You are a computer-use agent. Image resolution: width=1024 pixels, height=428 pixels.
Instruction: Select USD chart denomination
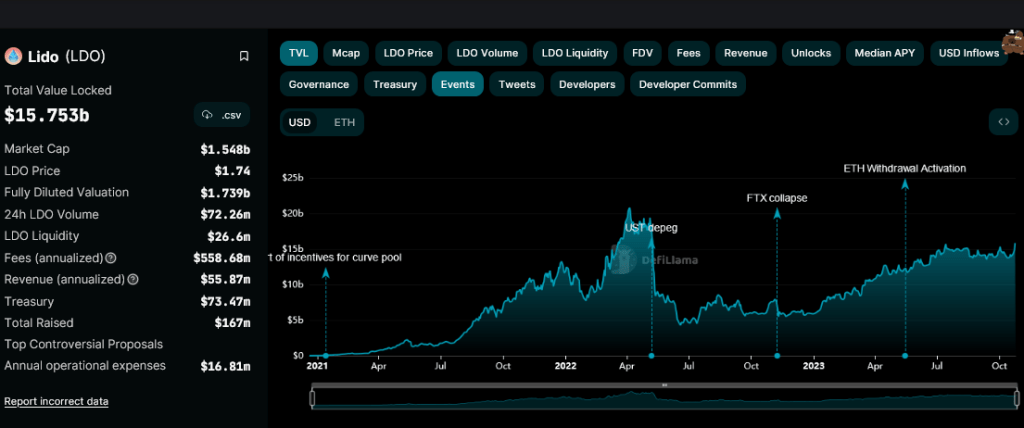pos(300,122)
